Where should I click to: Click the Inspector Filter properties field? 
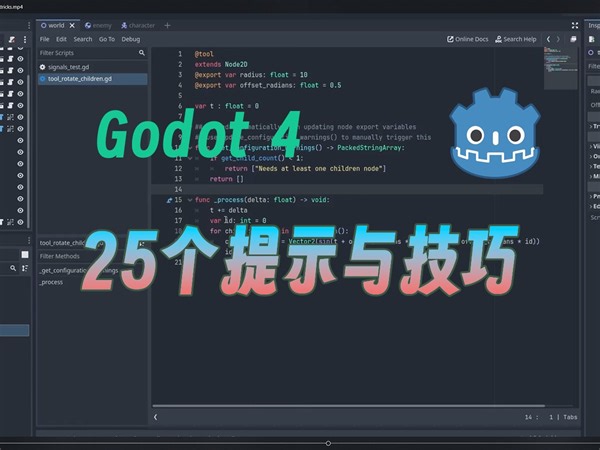pyautogui.click(x=594, y=66)
